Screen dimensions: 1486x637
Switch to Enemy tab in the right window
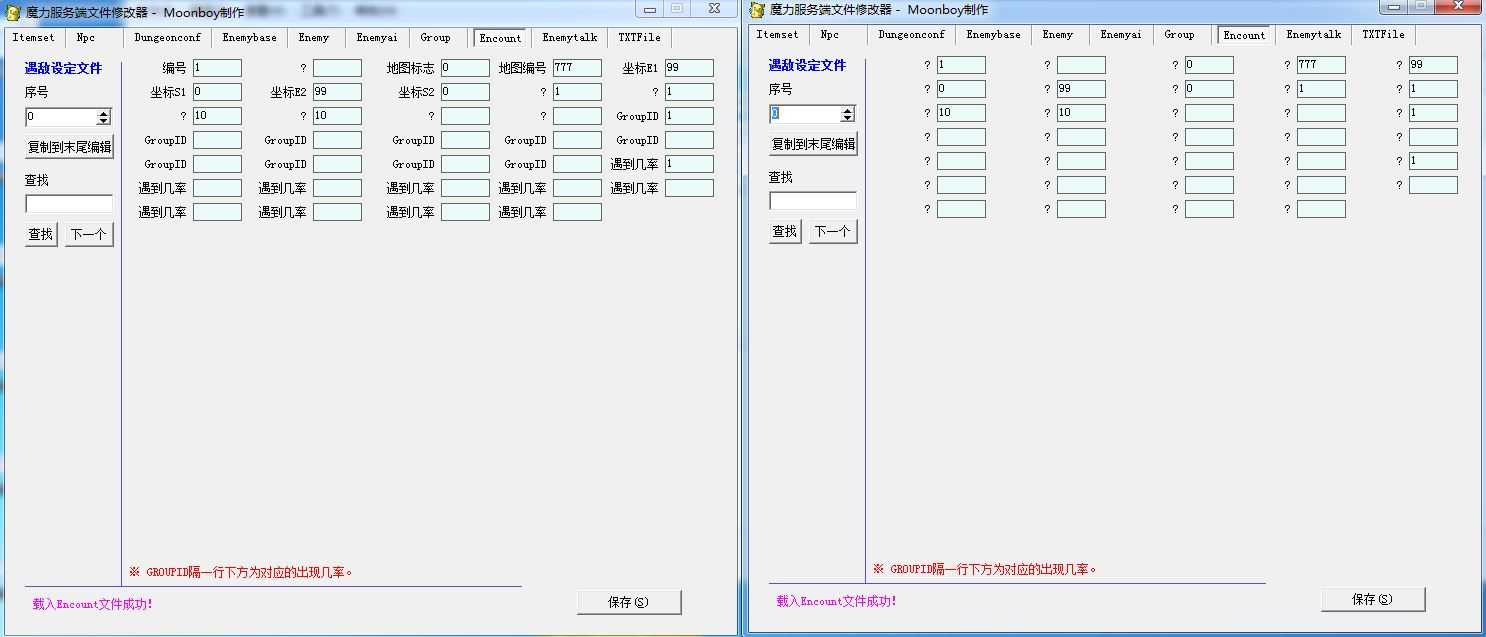tap(1058, 35)
